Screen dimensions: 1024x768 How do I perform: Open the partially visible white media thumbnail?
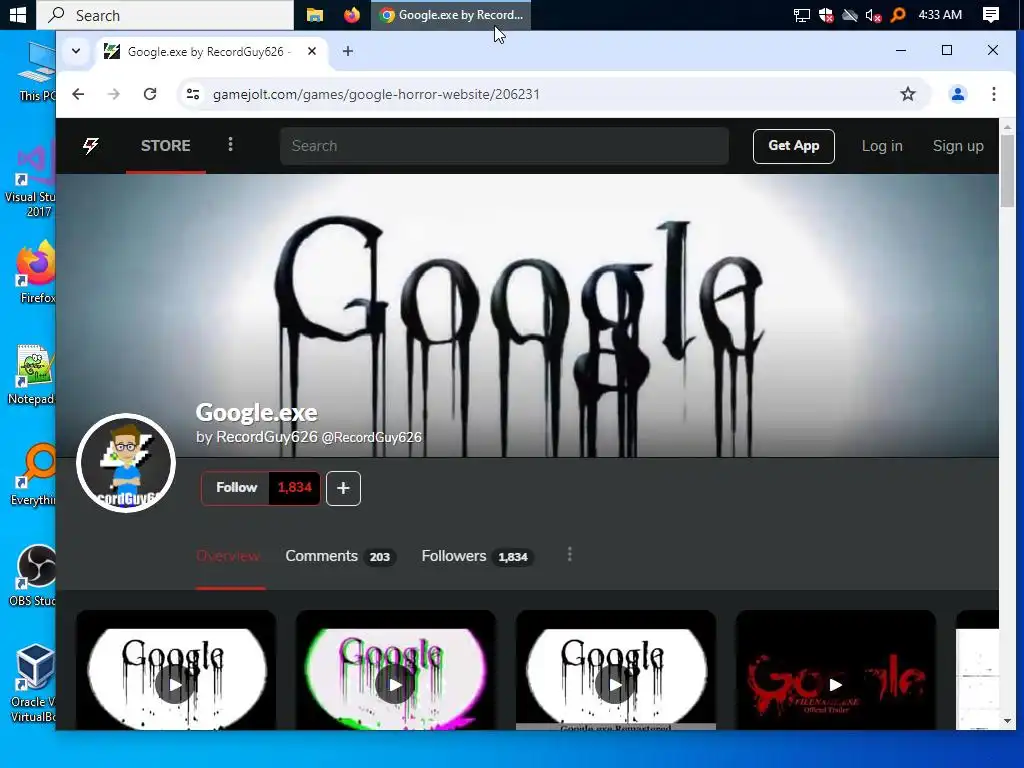point(977,671)
